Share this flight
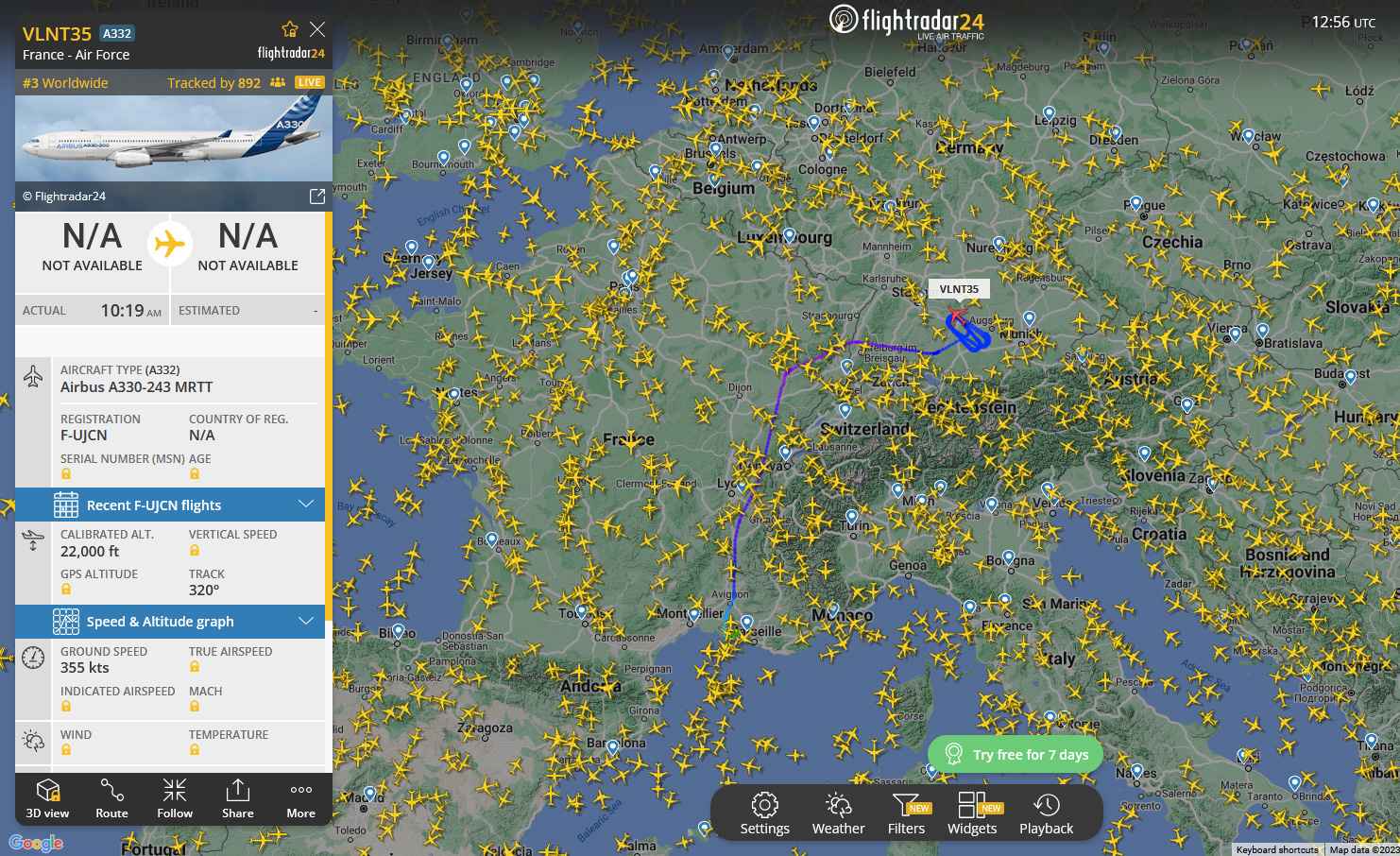Screen dimensions: 1400x856 click(x=238, y=798)
